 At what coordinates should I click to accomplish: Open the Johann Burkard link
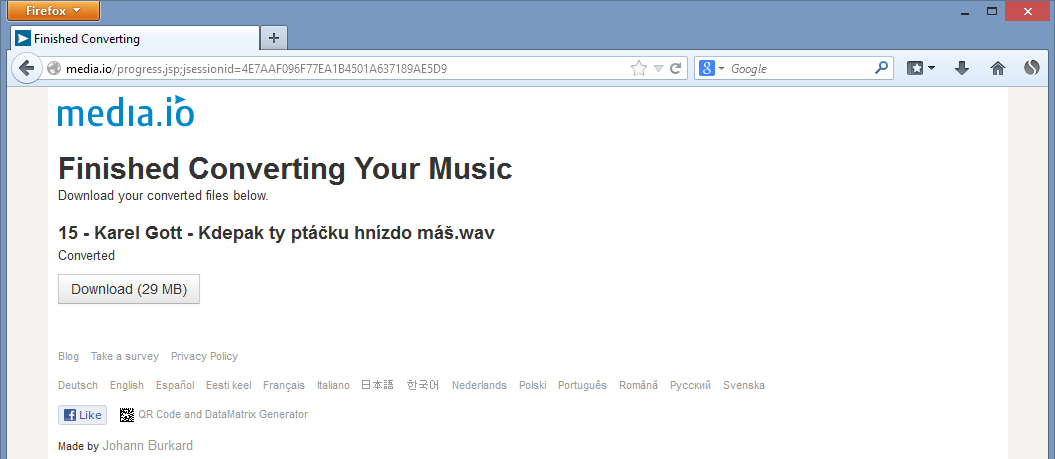(147, 446)
